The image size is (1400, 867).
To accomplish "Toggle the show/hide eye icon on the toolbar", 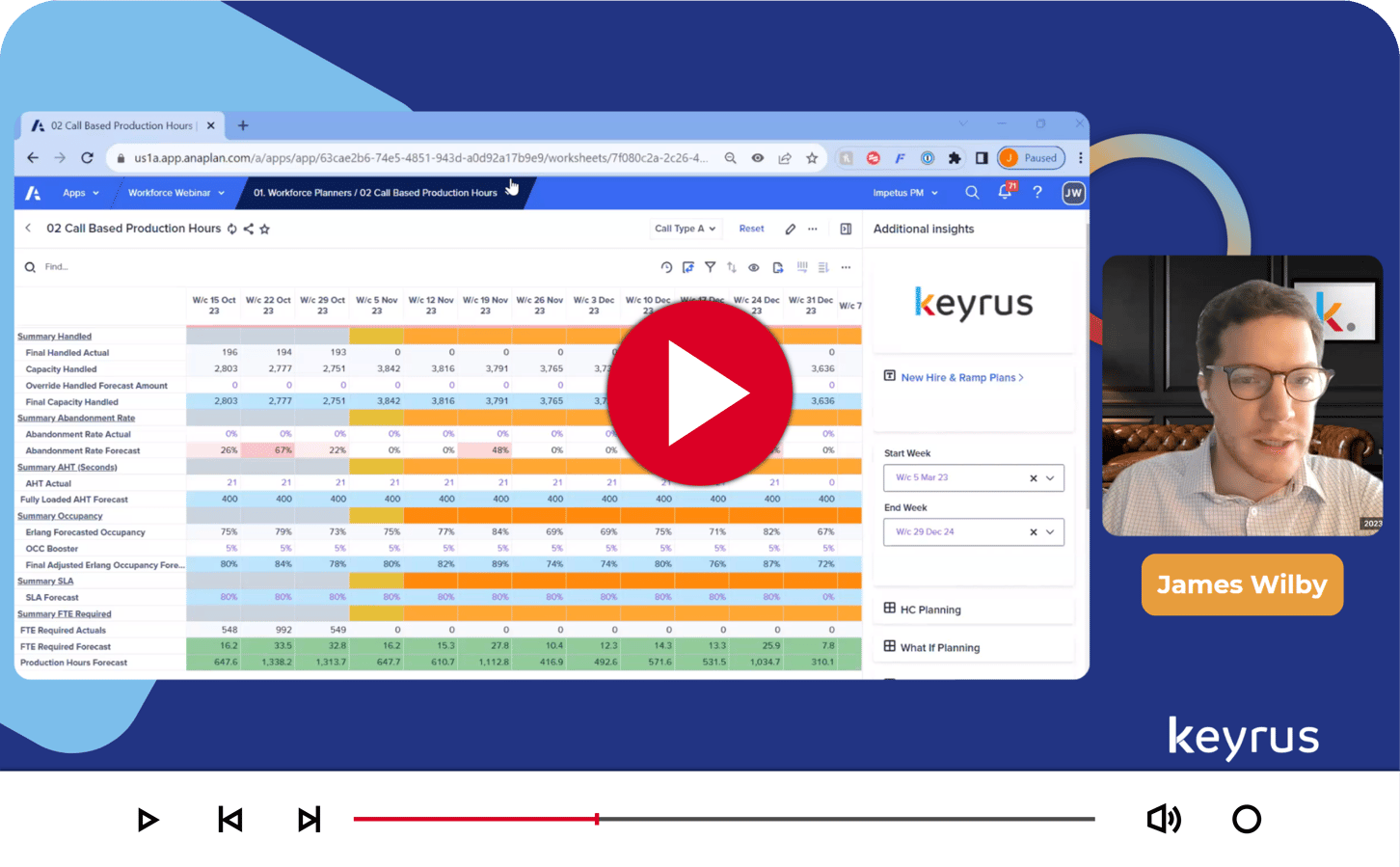I will click(x=754, y=267).
